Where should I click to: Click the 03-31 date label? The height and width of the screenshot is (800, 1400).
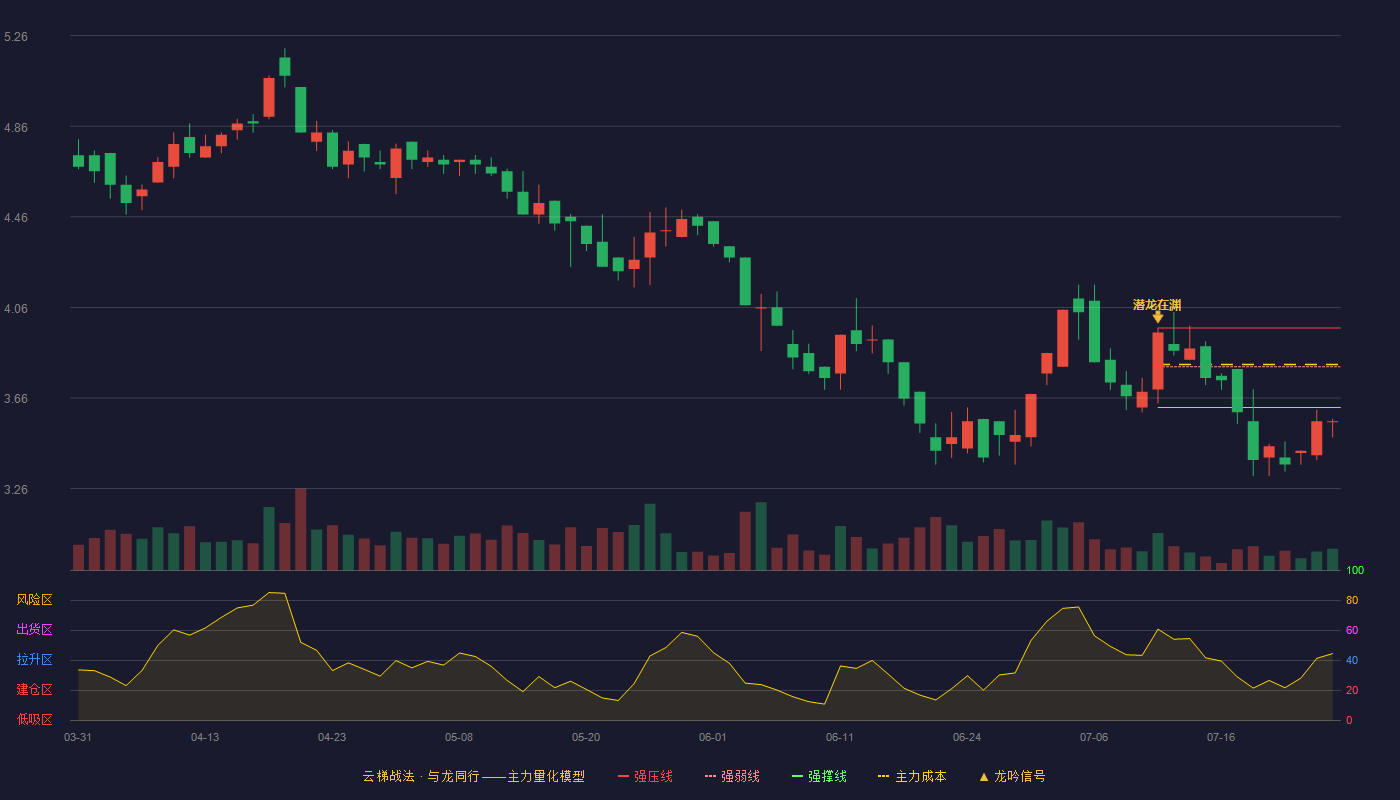(x=78, y=737)
